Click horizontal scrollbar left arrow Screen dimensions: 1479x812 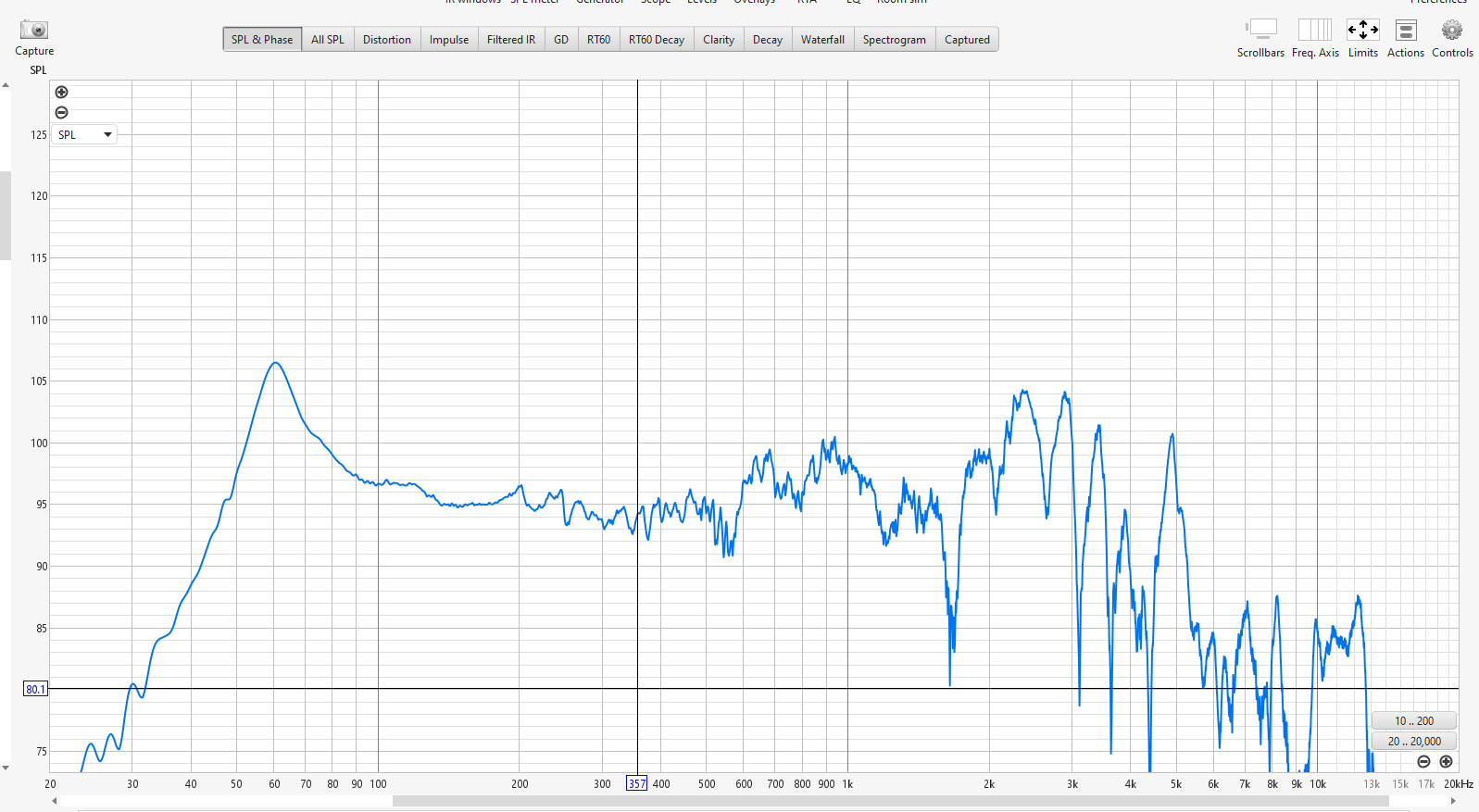54,801
